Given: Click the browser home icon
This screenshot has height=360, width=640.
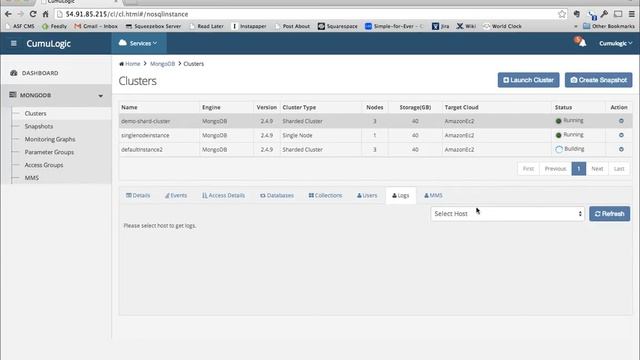Looking at the screenshot, I should [x=45, y=14].
